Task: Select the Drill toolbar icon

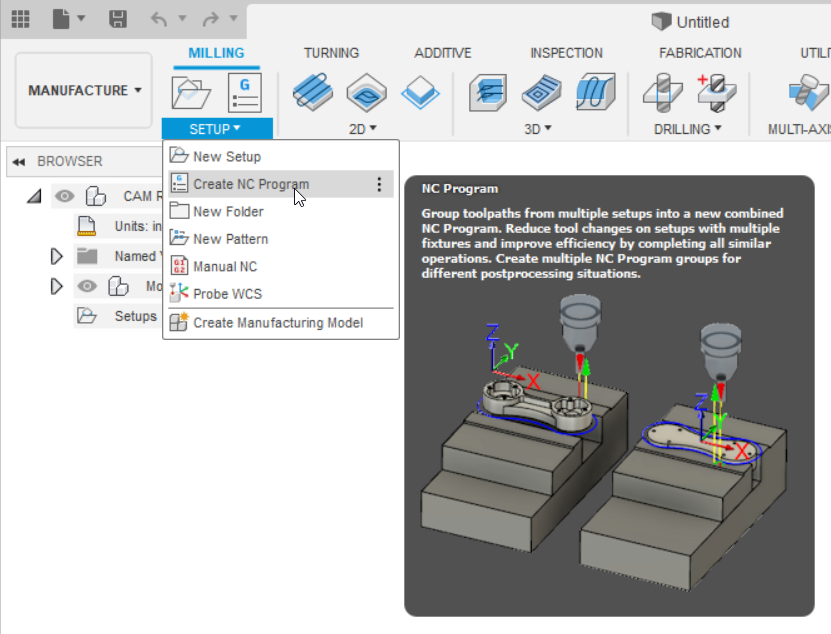Action: (663, 93)
